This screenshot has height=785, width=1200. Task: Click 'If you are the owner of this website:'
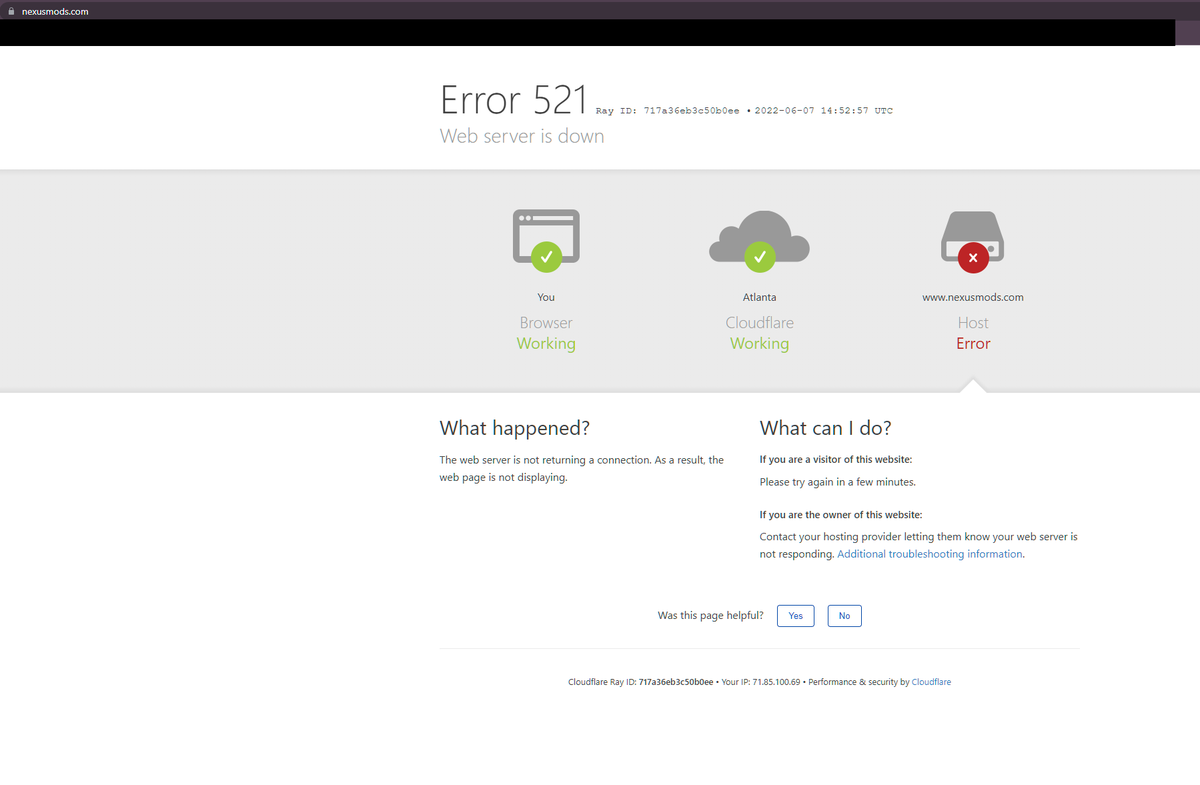[841, 515]
